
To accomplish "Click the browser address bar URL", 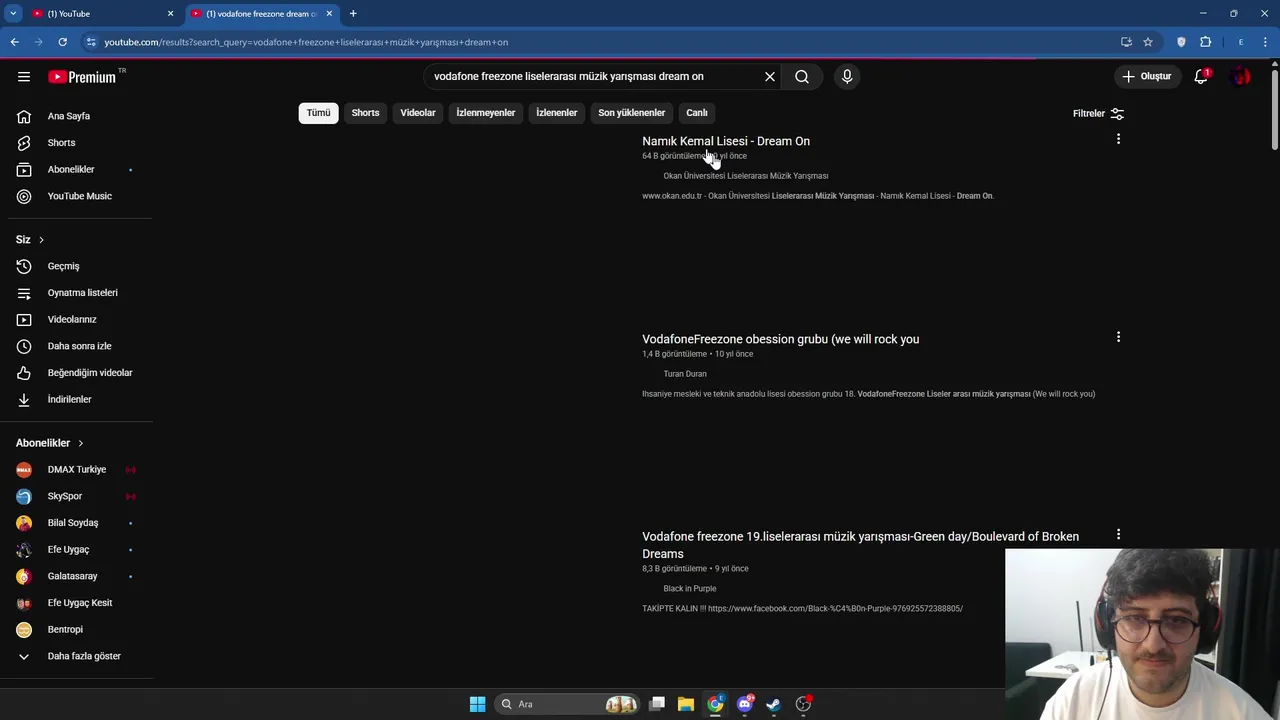I will pos(306,42).
